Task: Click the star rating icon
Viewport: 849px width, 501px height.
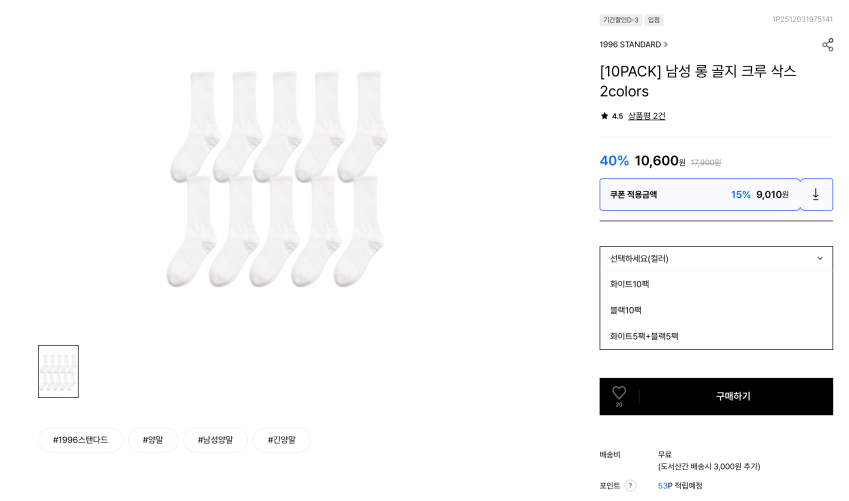Action: coord(604,116)
